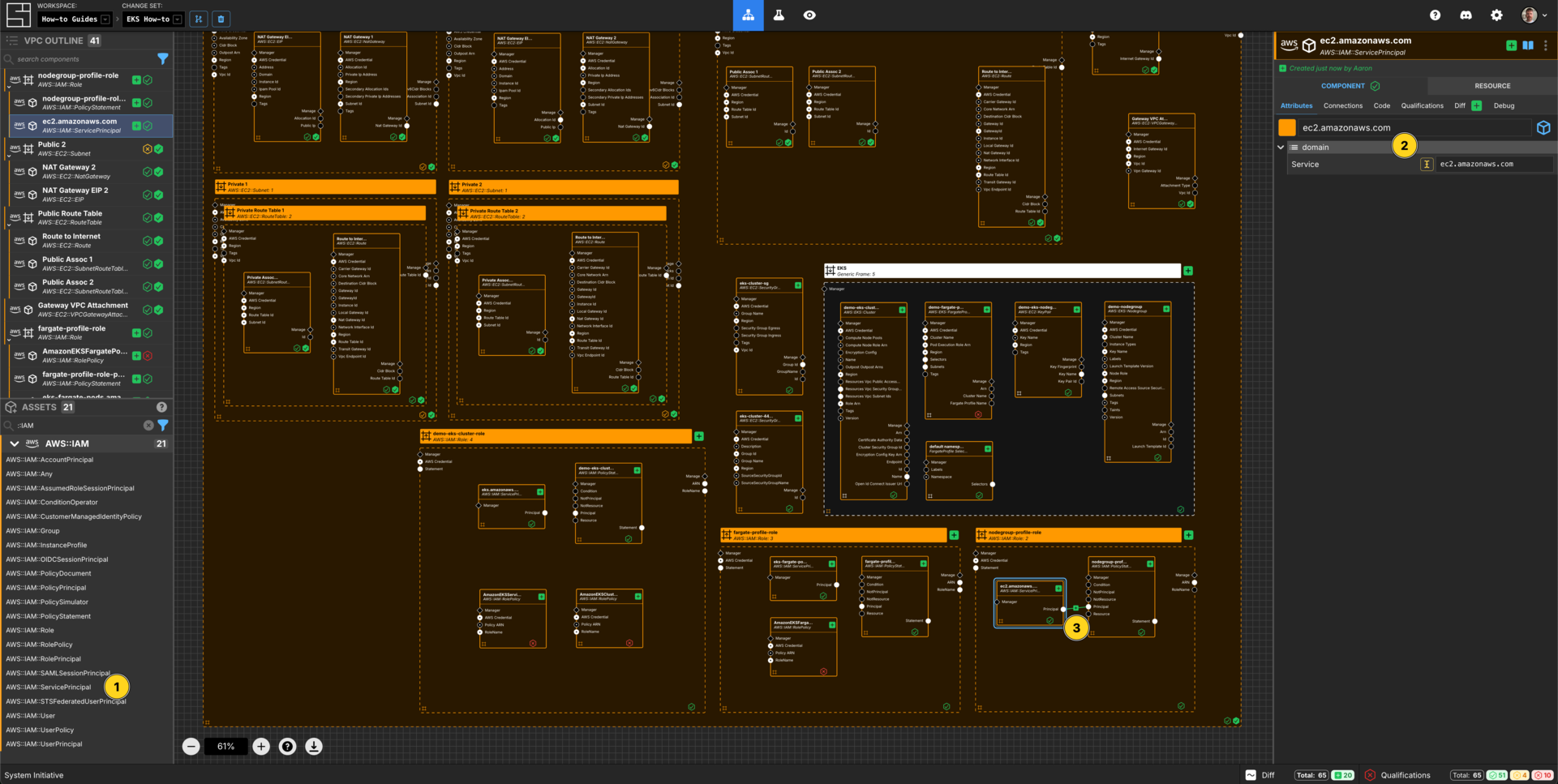Image resolution: width=1558 pixels, height=784 pixels.
Task: Select AWS::IAM::ServicePrincipal asset
Action: coord(49,687)
